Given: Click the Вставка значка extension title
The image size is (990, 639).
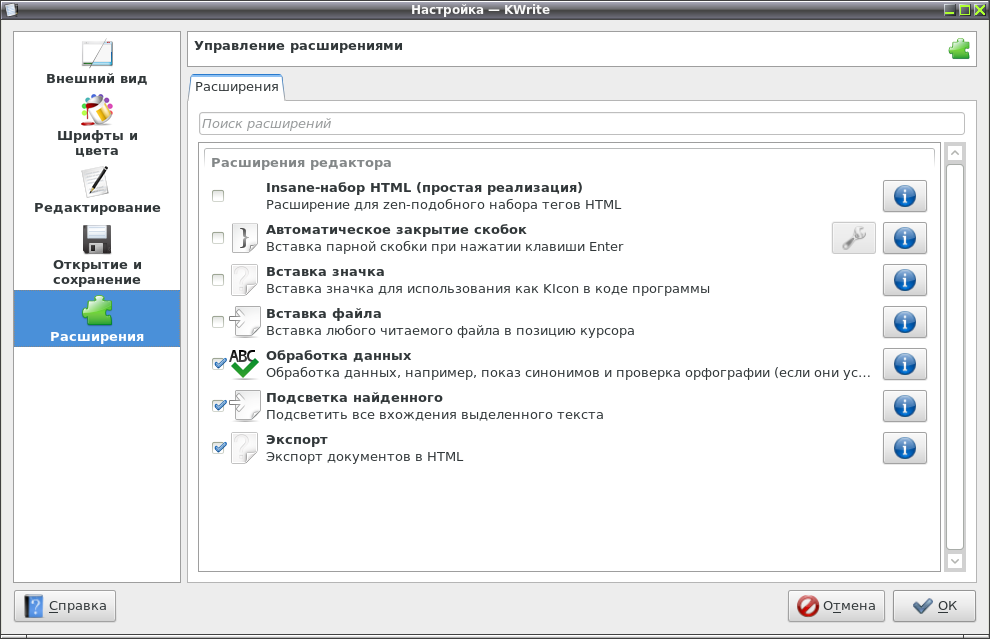Looking at the screenshot, I should coord(325,272).
